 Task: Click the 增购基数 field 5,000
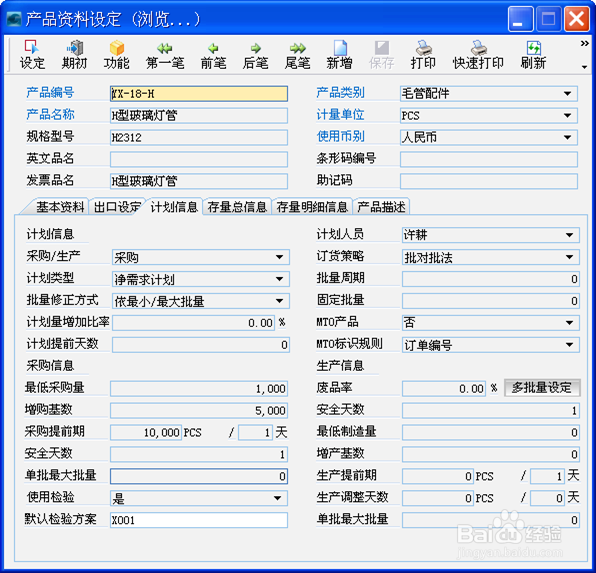pyautogui.click(x=199, y=411)
